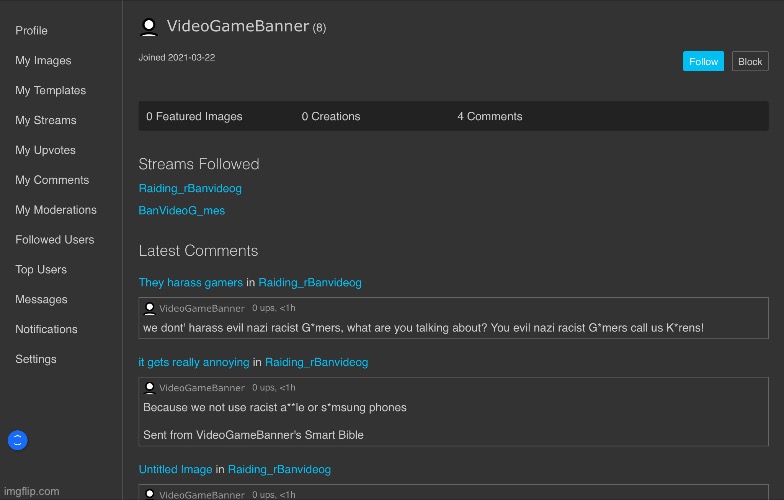This screenshot has width=784, height=500.
Task: Switch to the 4 Comments tab
Action: 489,116
